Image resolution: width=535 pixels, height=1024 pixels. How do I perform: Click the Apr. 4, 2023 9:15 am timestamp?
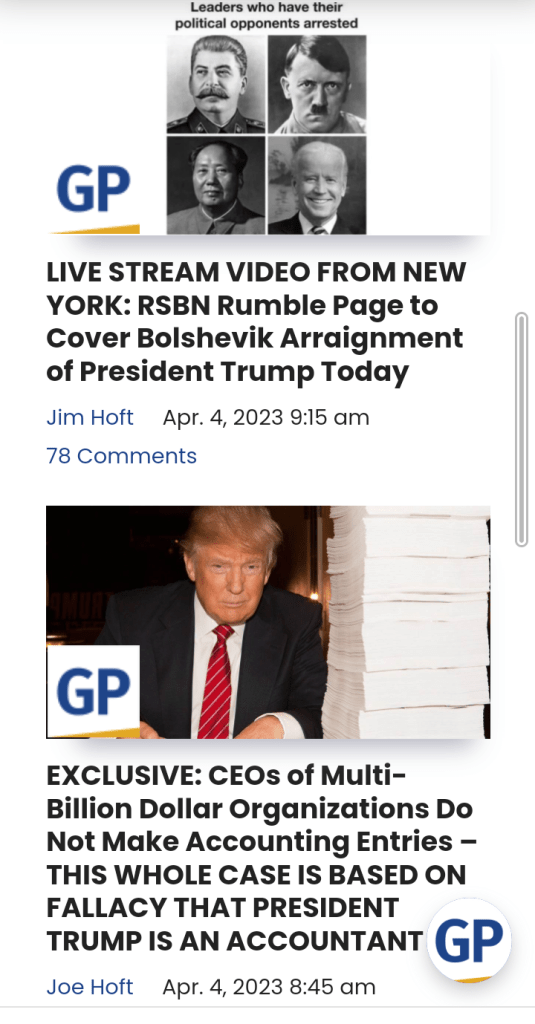coord(266,417)
